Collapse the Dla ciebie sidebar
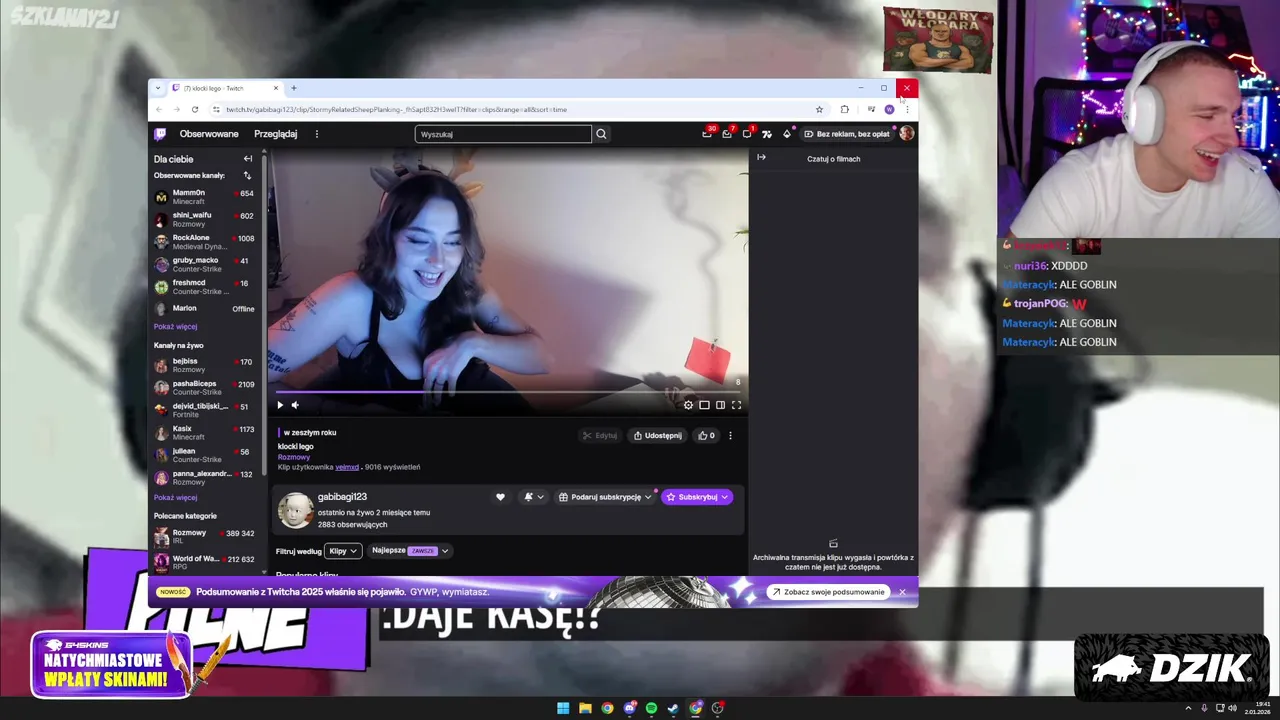1280x720 pixels. 248,159
